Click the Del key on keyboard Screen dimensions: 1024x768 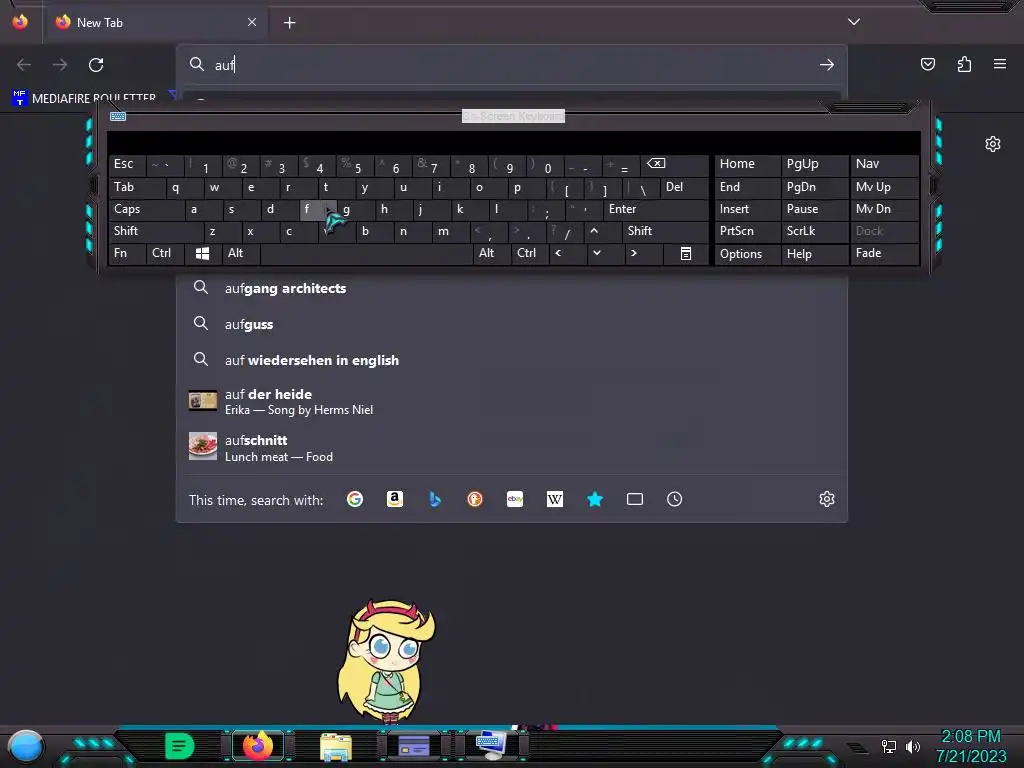tap(684, 187)
